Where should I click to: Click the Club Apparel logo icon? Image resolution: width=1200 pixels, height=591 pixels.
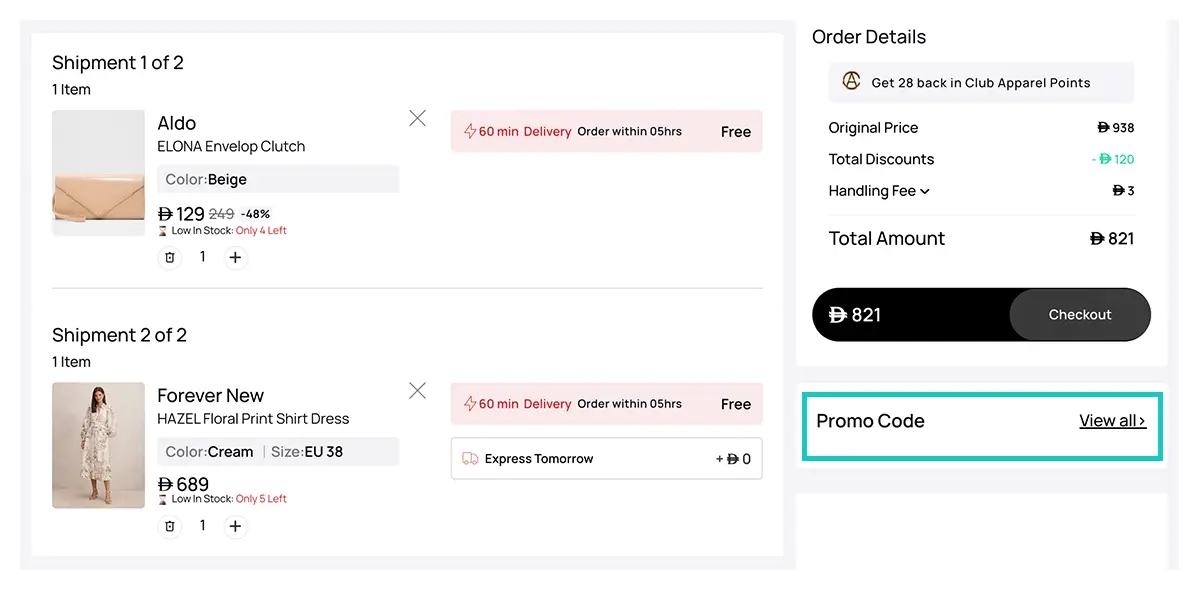point(851,81)
